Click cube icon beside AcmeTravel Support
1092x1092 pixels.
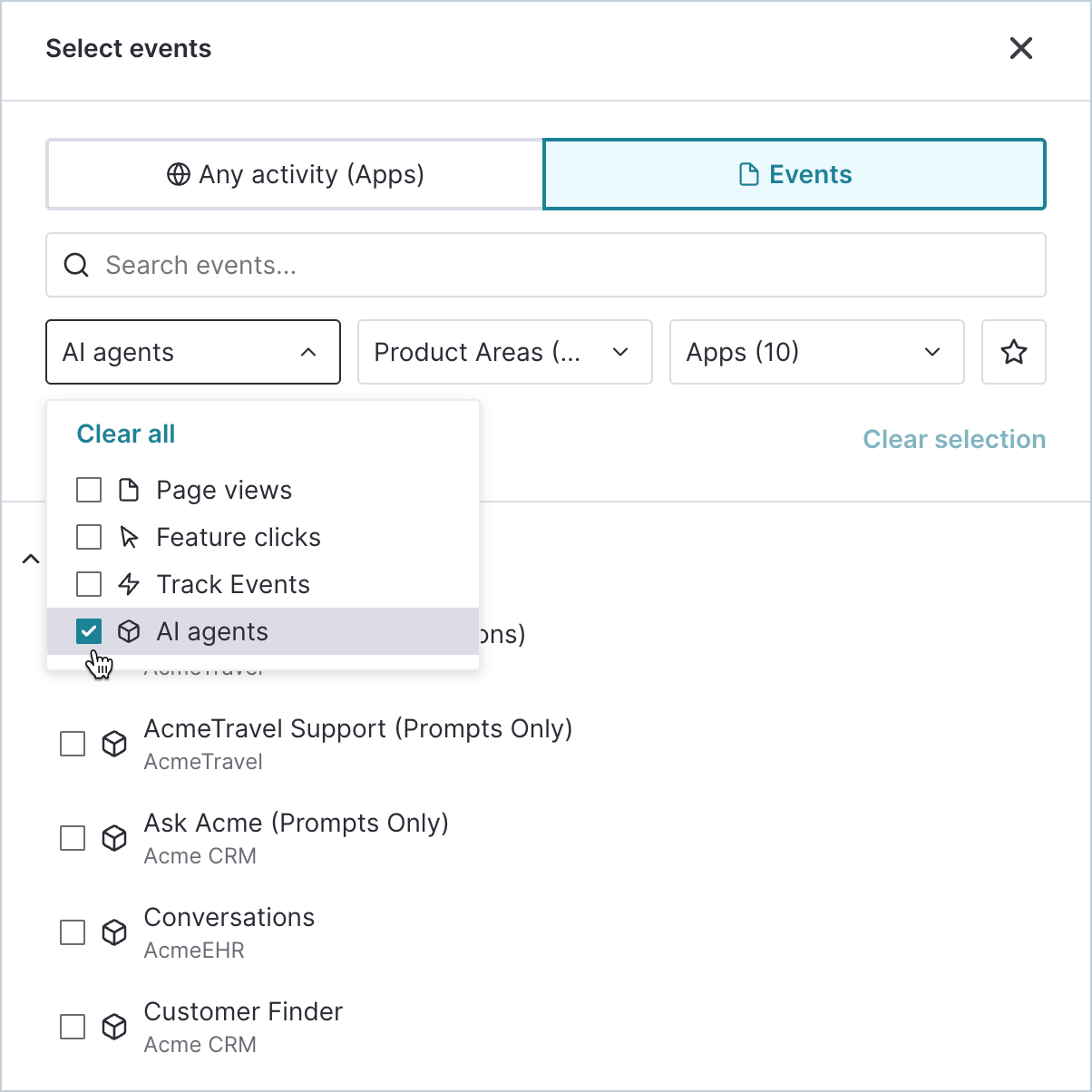[114, 744]
